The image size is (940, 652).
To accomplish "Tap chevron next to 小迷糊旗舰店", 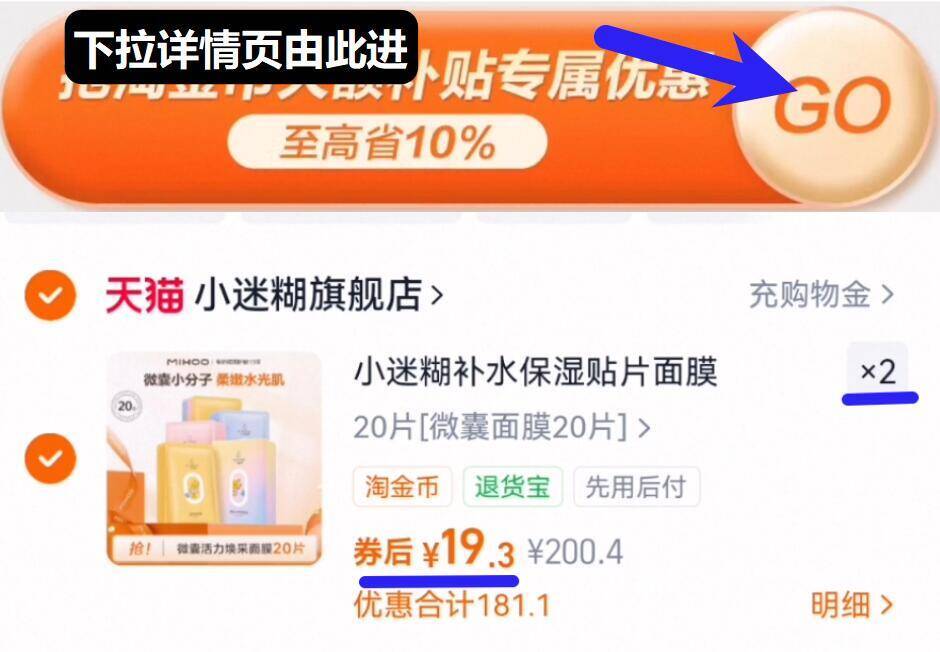I will click(x=437, y=295).
